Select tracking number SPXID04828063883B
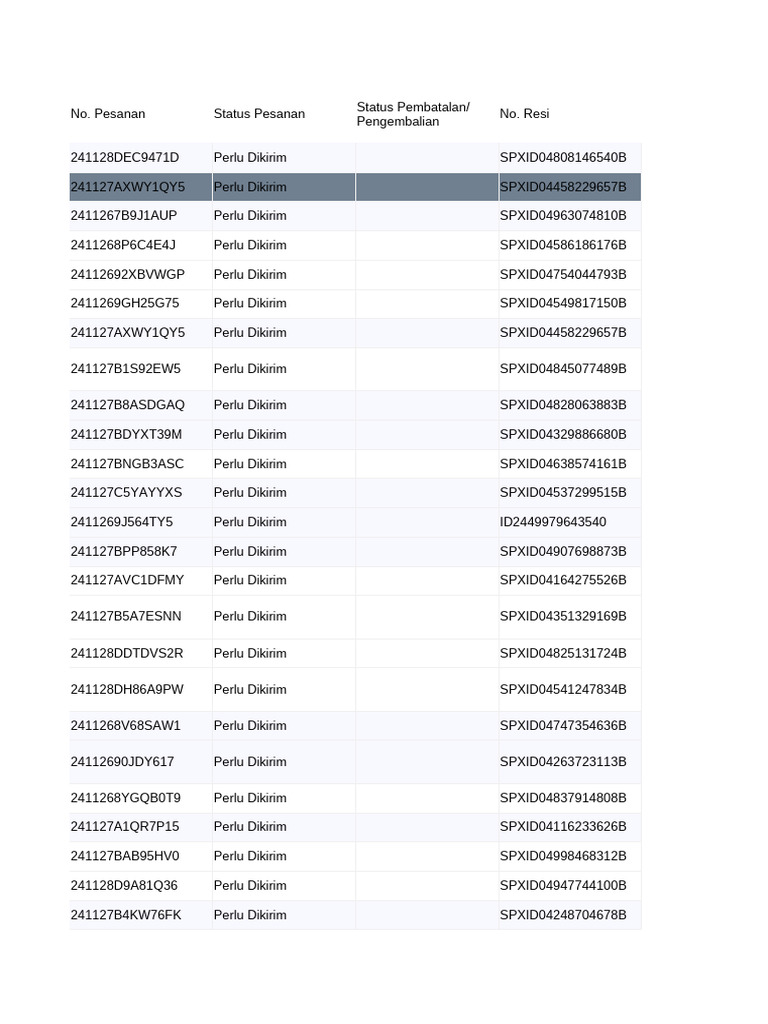Image resolution: width=768 pixels, height=1024 pixels. pos(563,405)
